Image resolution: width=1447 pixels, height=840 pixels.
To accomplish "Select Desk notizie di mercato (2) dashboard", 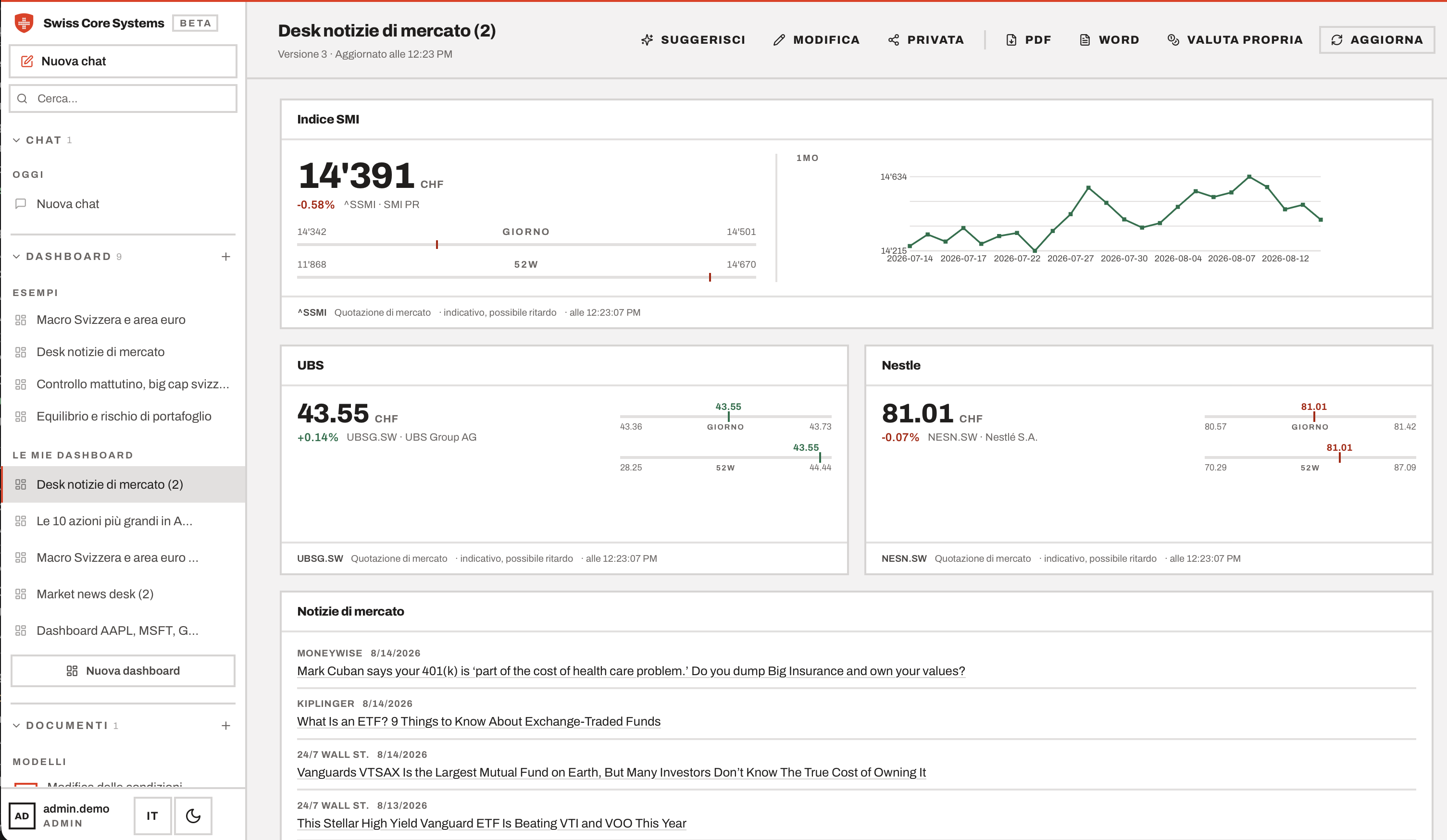I will [x=123, y=484].
